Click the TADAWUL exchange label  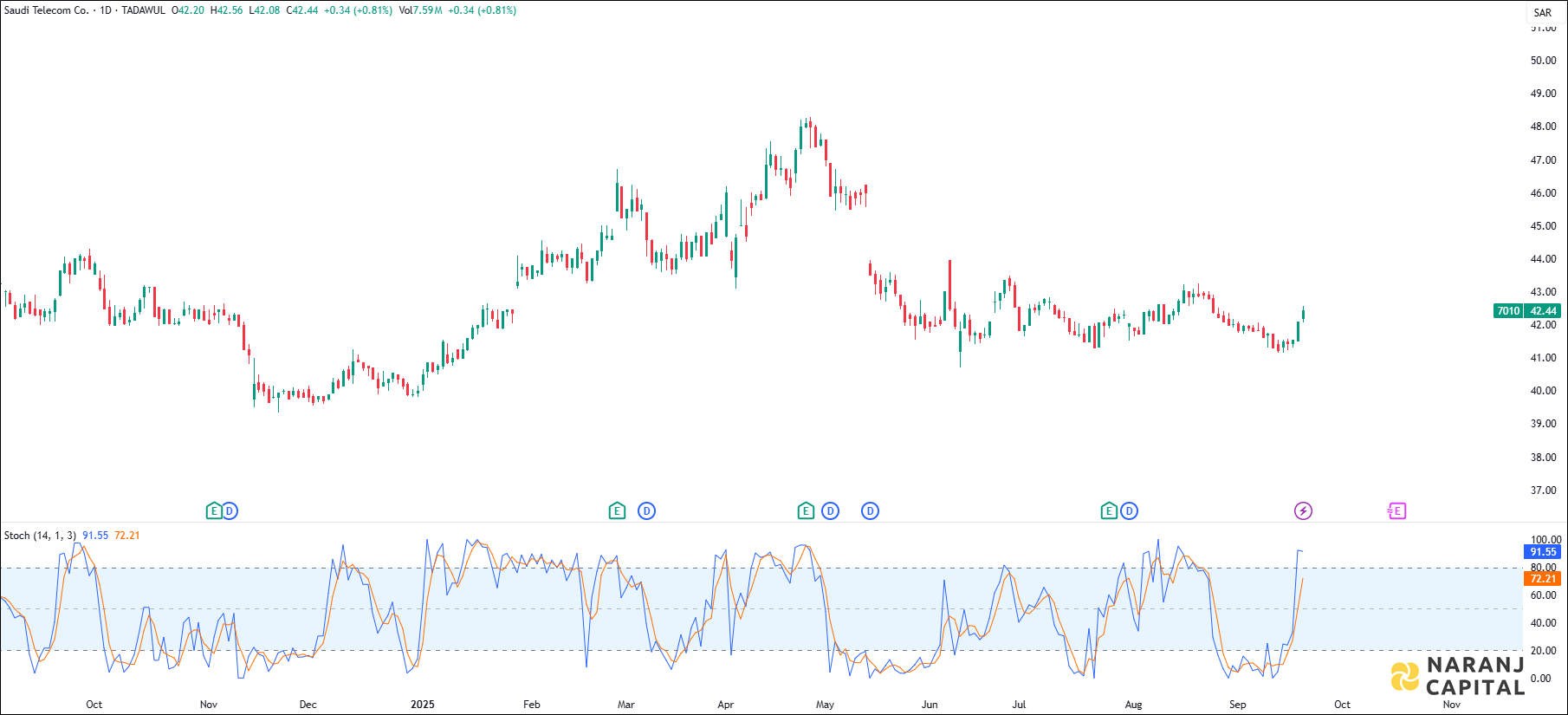click(x=143, y=10)
